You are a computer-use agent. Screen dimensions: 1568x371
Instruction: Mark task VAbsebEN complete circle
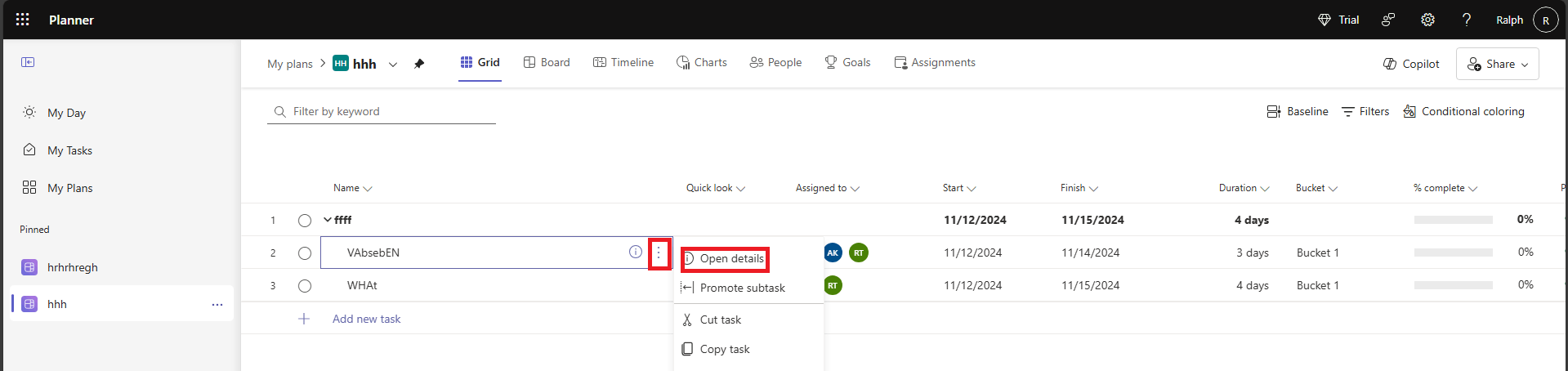point(305,253)
